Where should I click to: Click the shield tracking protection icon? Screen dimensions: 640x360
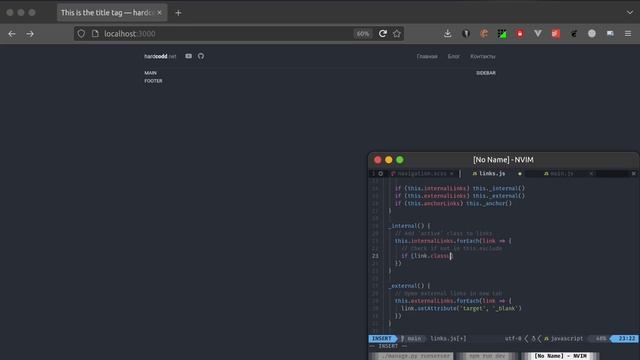[x=81, y=34]
